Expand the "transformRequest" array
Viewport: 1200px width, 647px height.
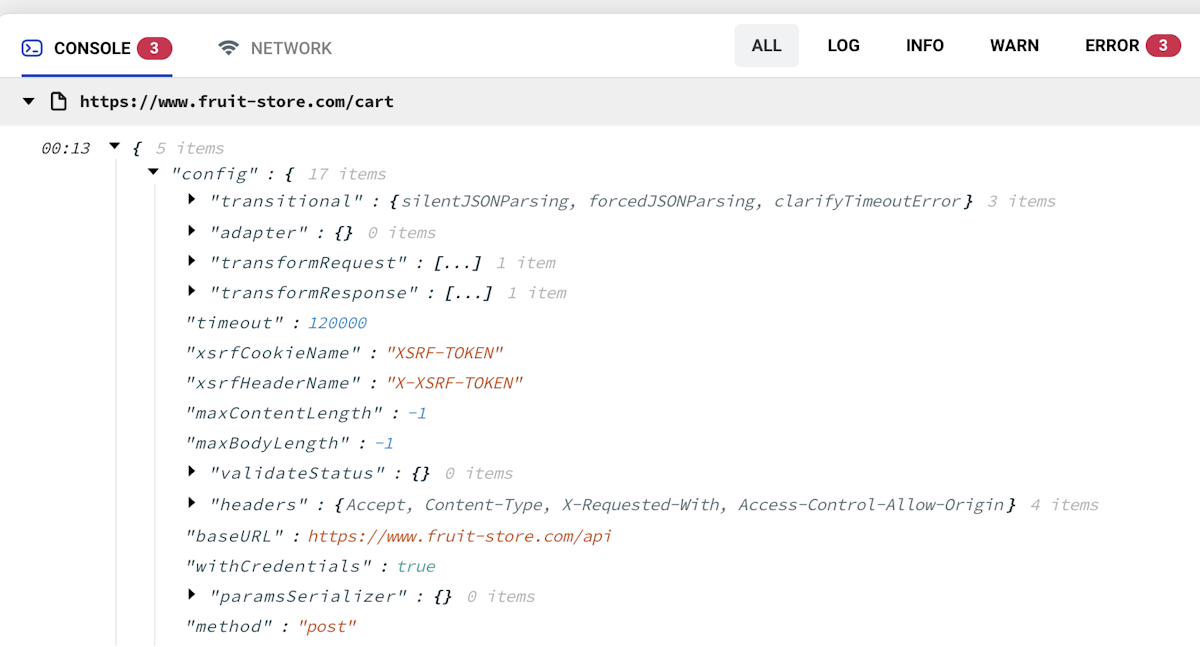tap(191, 262)
